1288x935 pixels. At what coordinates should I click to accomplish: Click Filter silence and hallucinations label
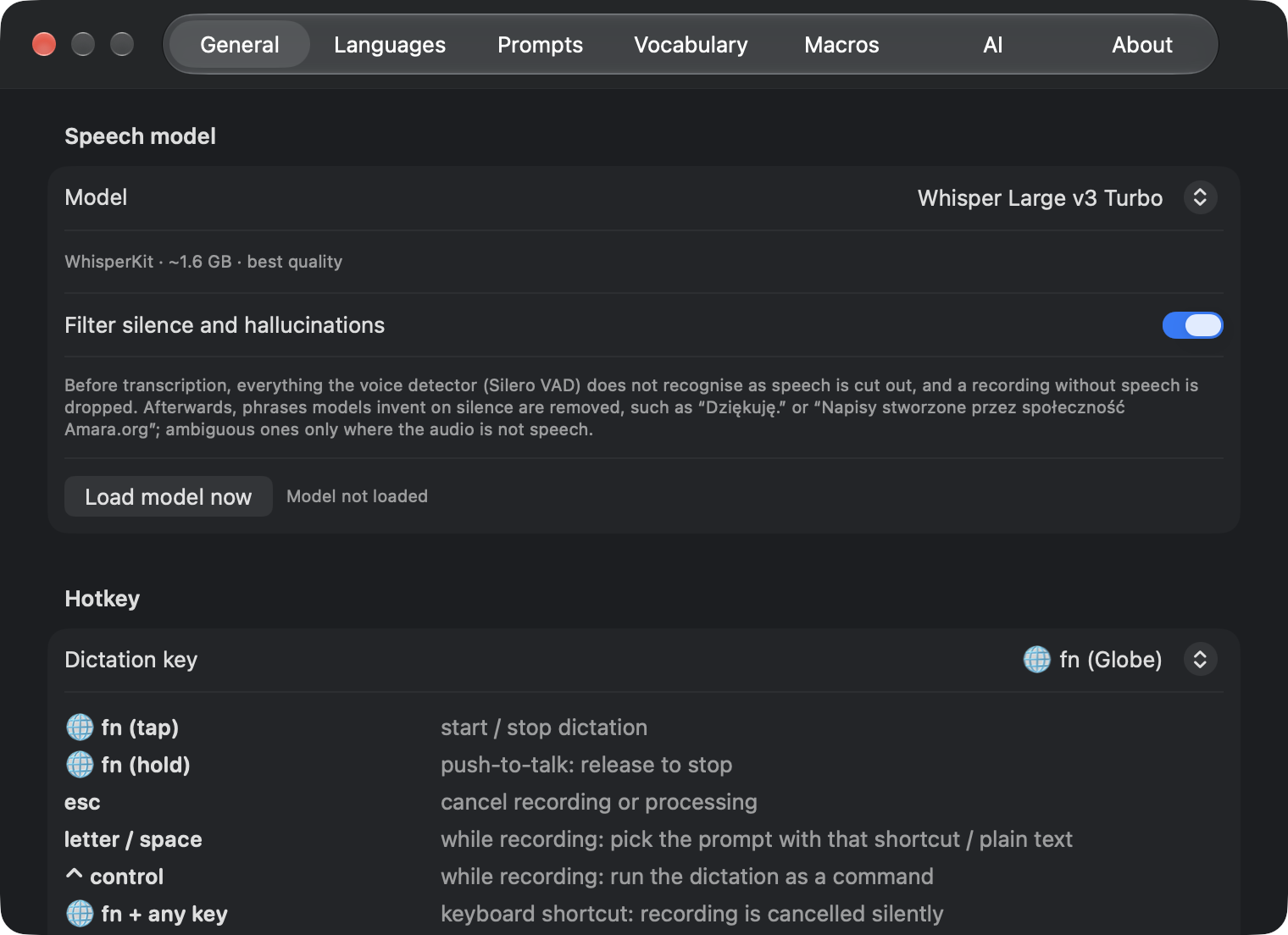click(x=225, y=325)
